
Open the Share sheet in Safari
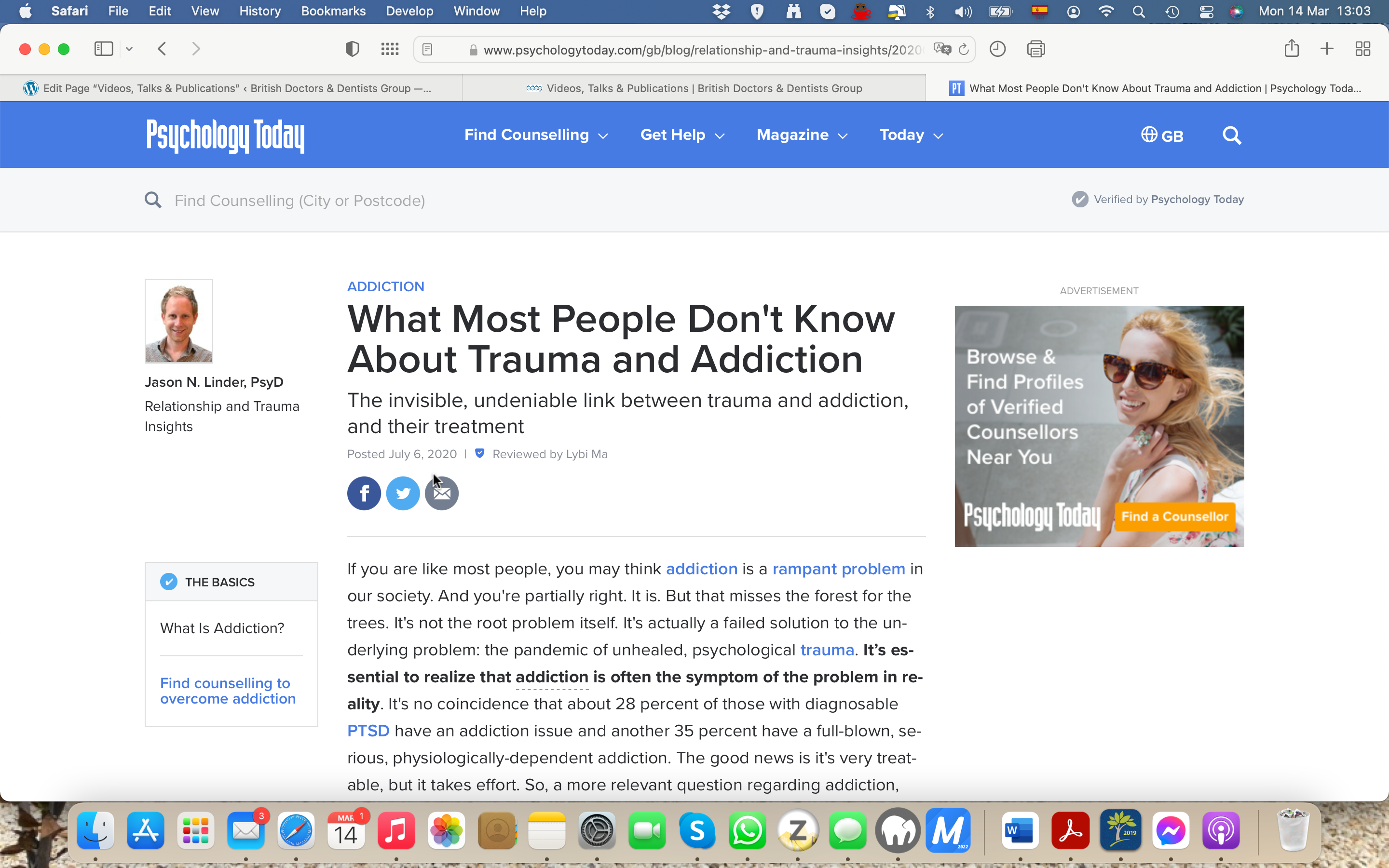1292,48
